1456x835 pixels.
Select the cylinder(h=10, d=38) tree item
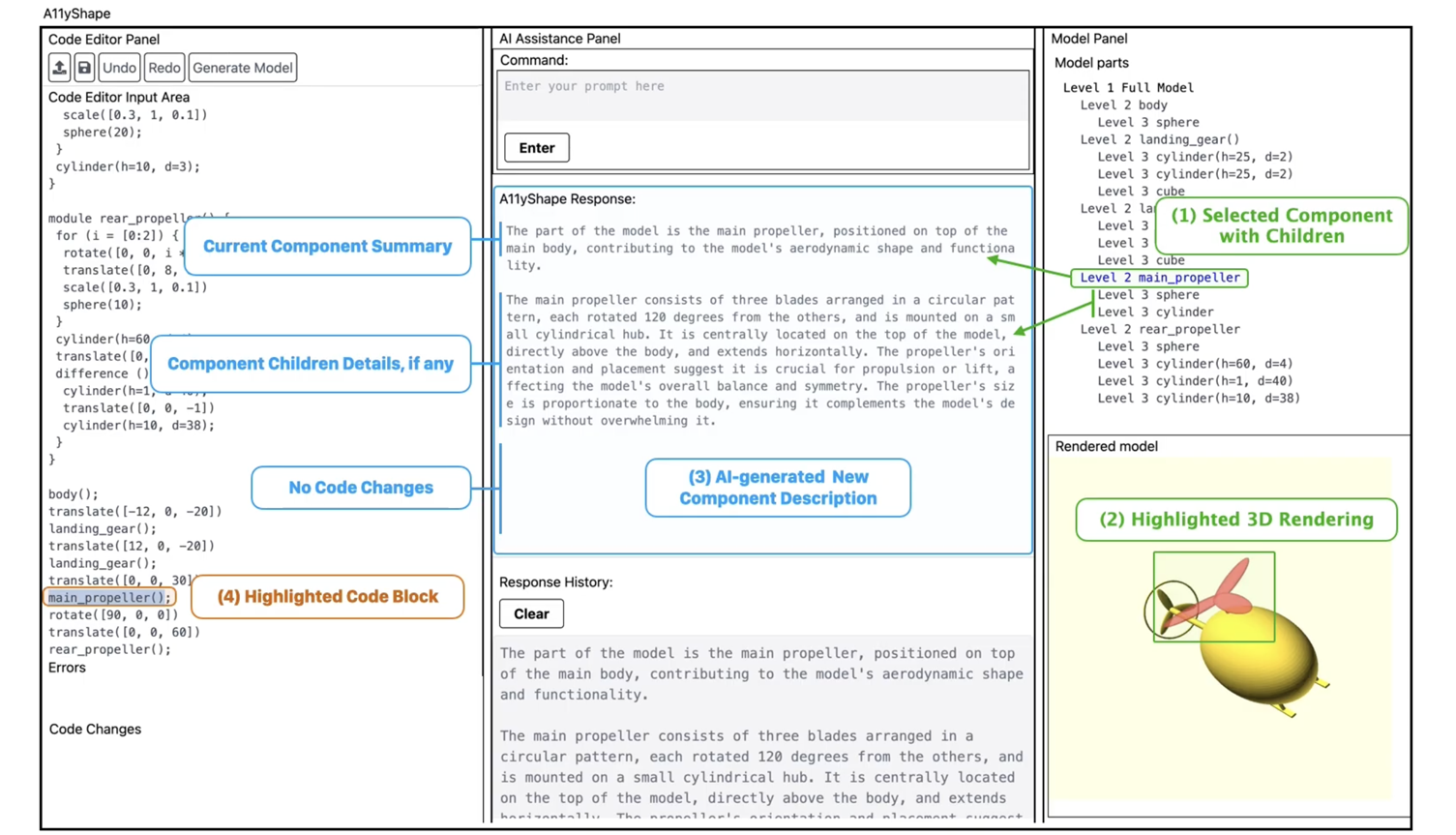point(1199,398)
